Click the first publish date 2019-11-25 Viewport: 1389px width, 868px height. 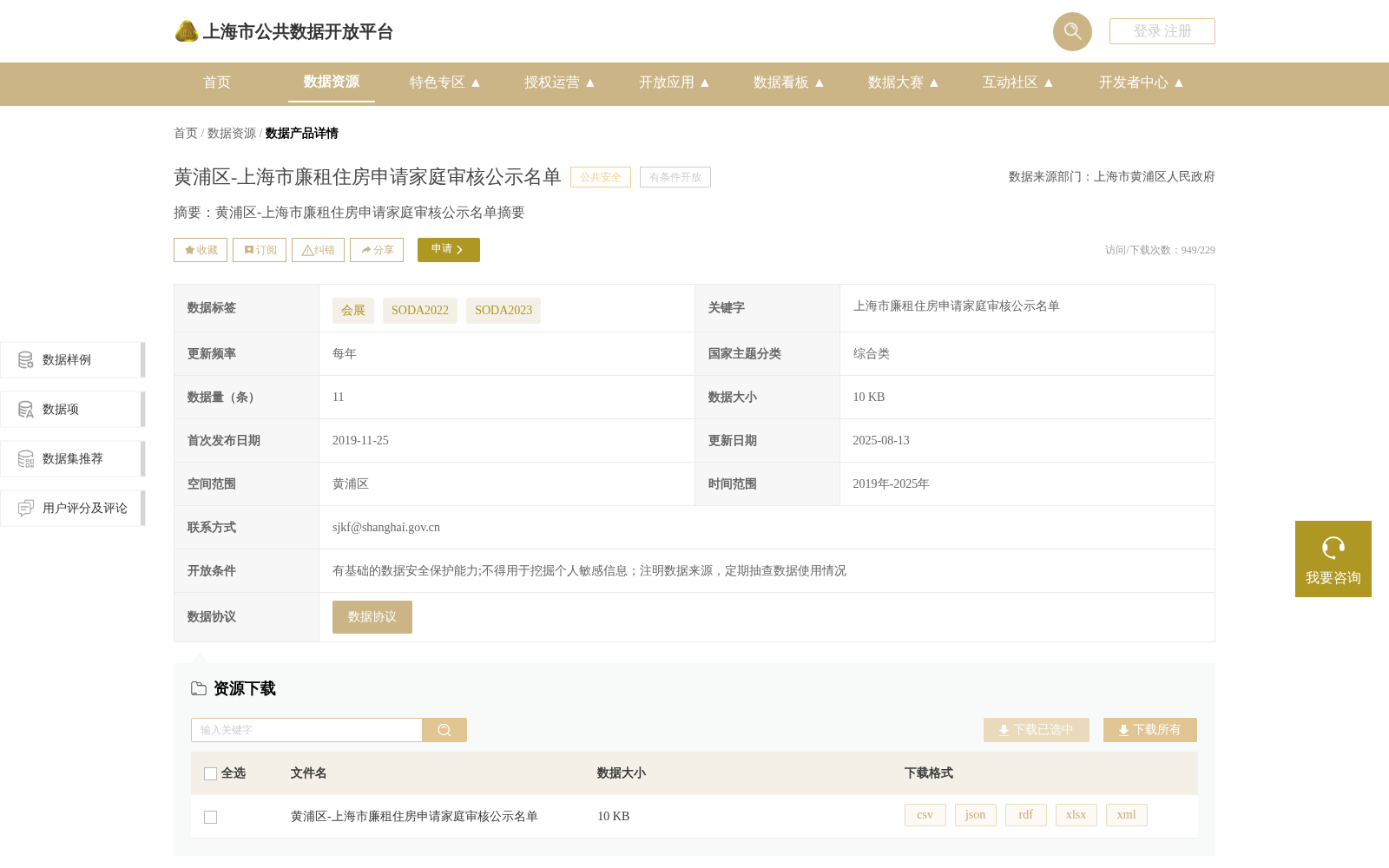[x=360, y=441]
